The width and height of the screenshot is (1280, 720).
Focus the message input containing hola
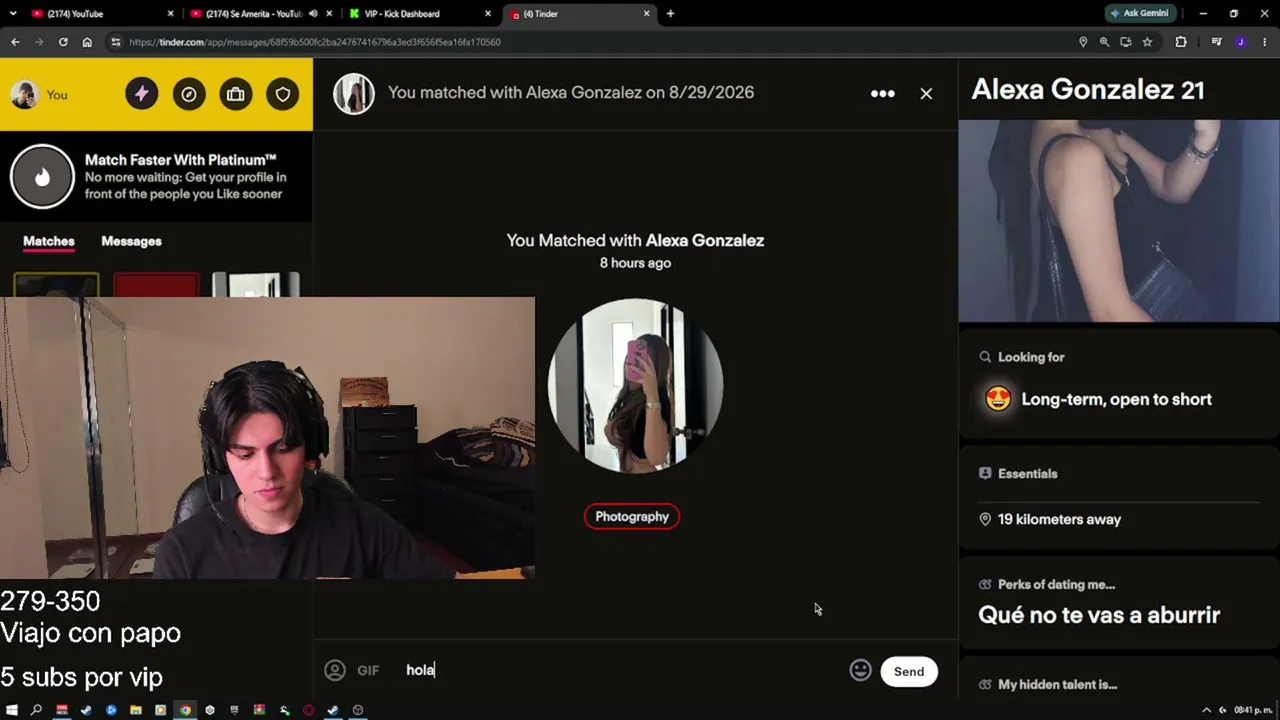pos(620,670)
